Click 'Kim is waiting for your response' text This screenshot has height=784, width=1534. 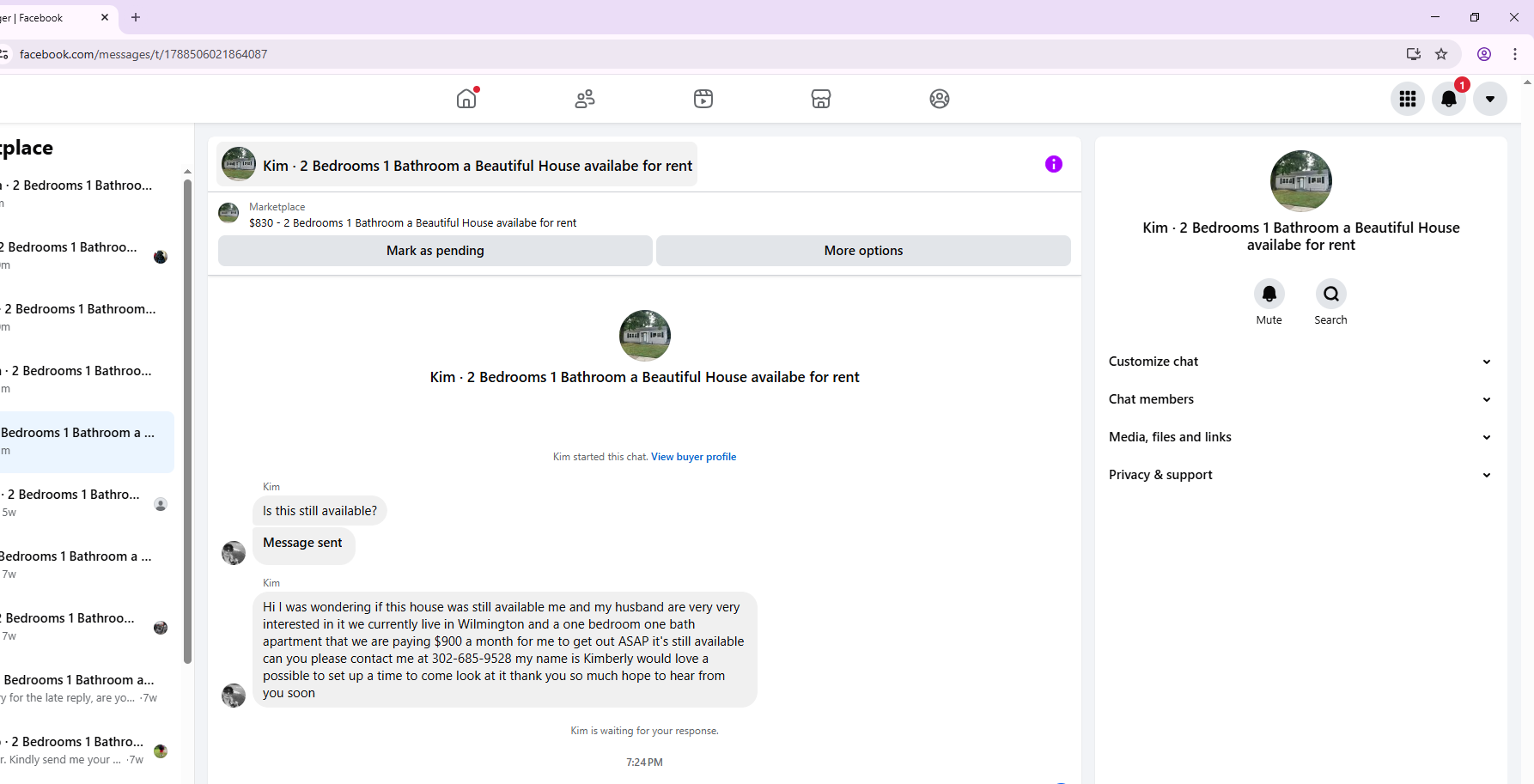pyautogui.click(x=644, y=732)
